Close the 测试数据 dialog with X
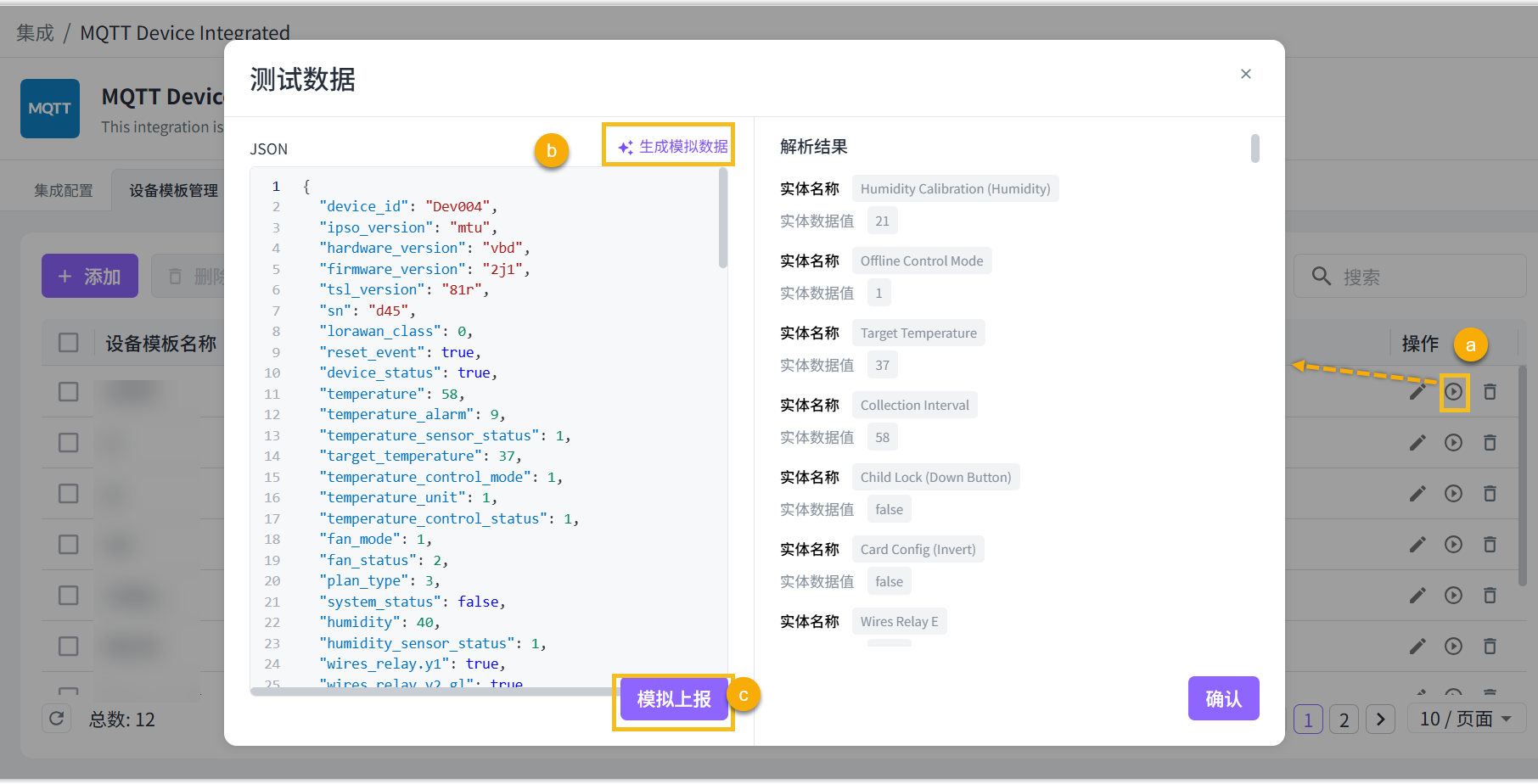The width and height of the screenshot is (1538, 784). (1245, 75)
